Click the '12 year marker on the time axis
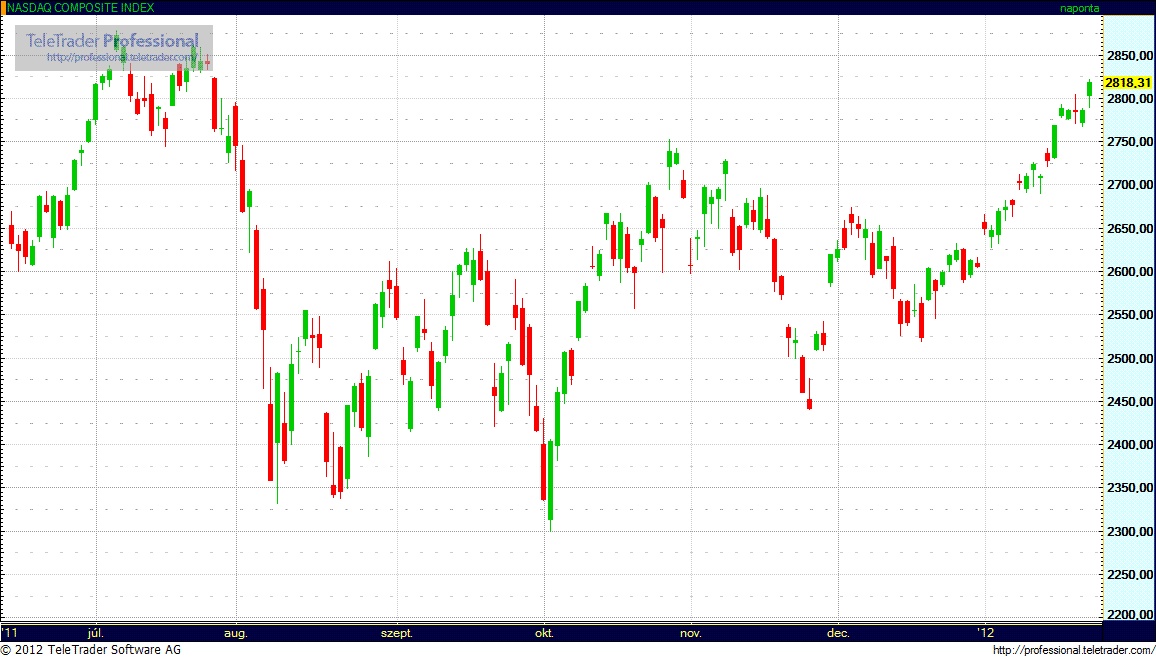 point(986,633)
